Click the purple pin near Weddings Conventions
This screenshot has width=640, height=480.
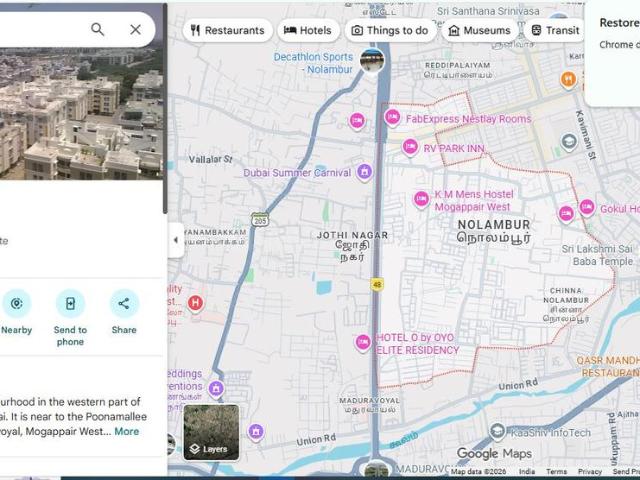pyautogui.click(x=216, y=388)
